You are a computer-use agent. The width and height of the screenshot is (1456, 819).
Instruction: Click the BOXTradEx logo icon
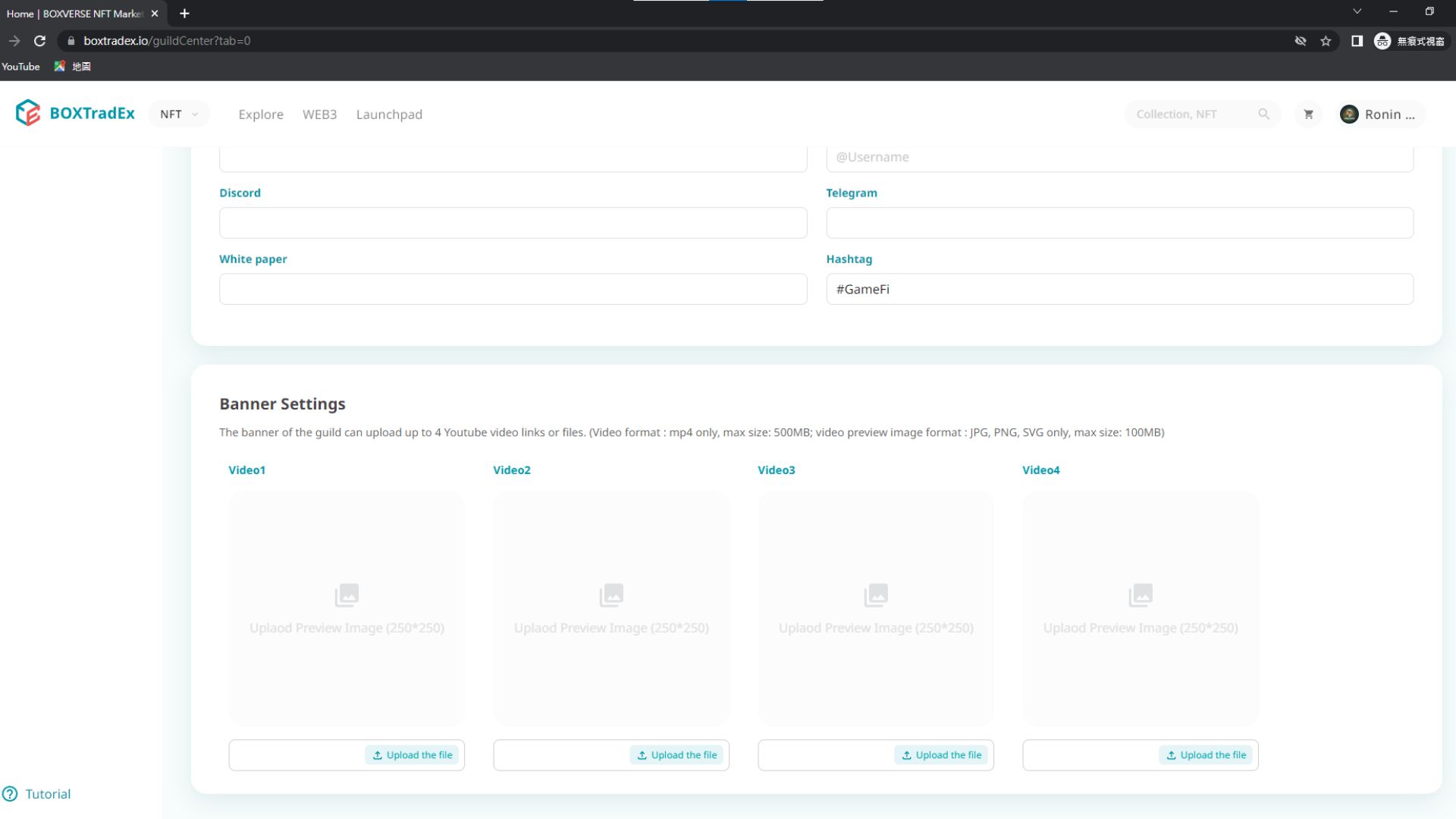(x=28, y=113)
